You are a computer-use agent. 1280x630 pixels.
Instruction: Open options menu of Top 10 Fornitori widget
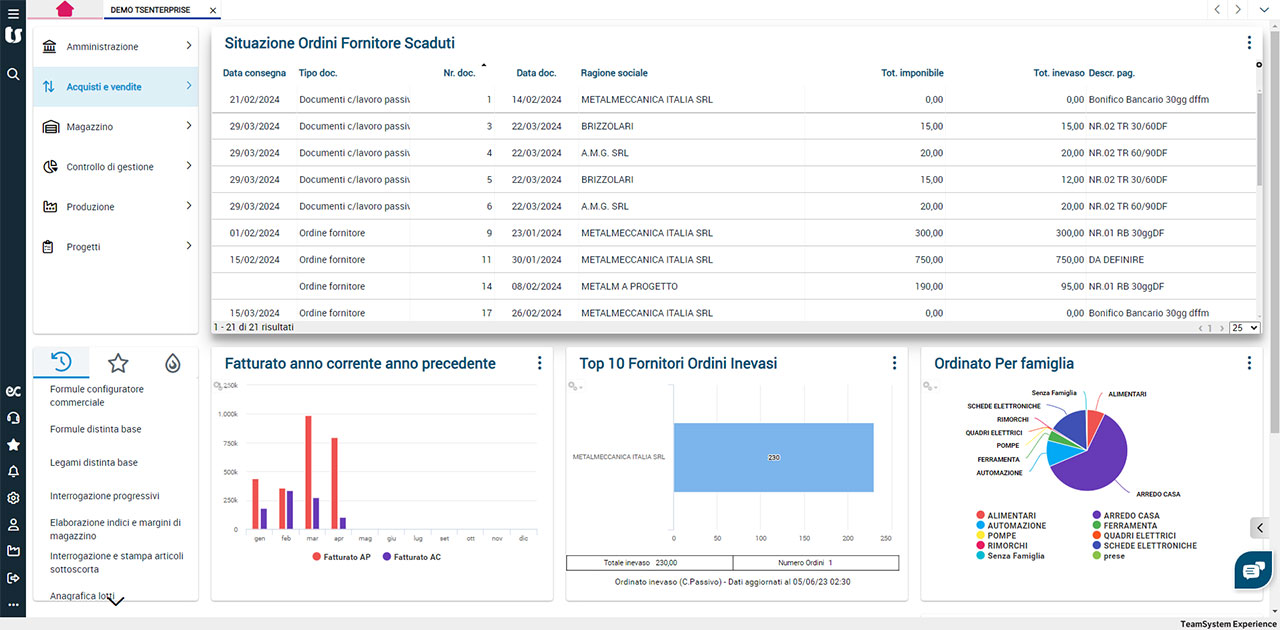click(894, 363)
